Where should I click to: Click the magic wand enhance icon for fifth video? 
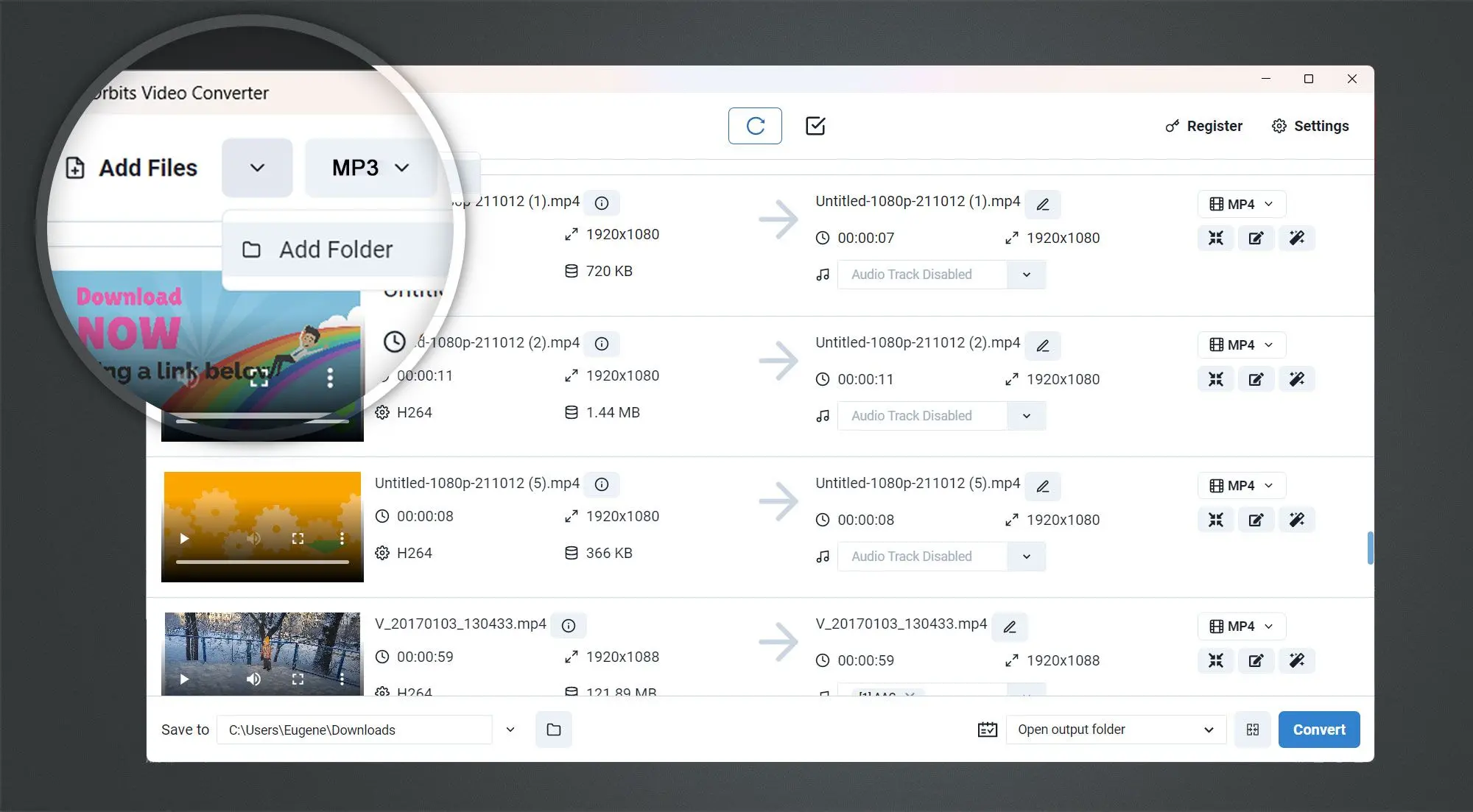[x=1297, y=660]
